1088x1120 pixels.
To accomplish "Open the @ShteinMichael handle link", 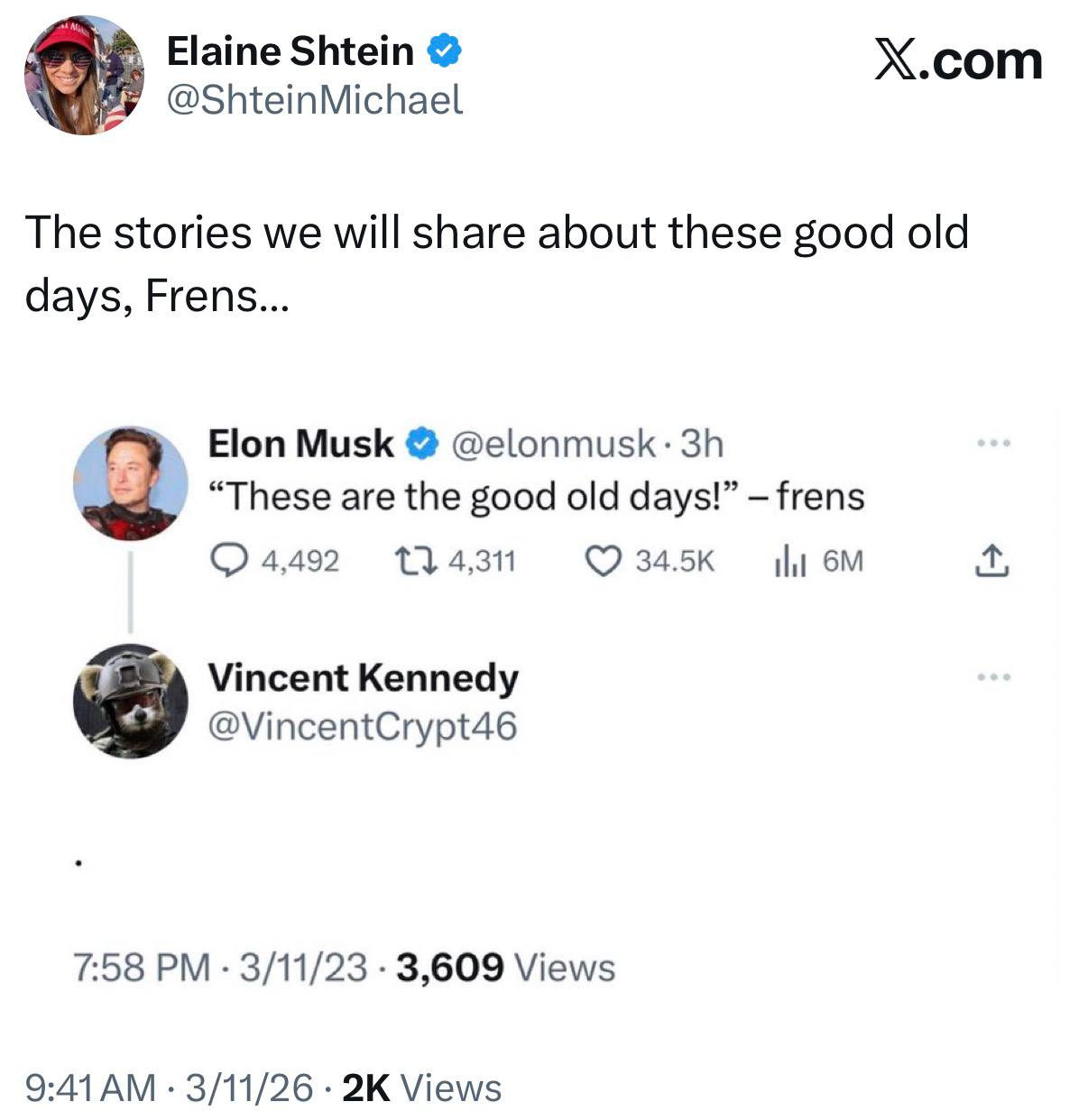I will tap(315, 100).
